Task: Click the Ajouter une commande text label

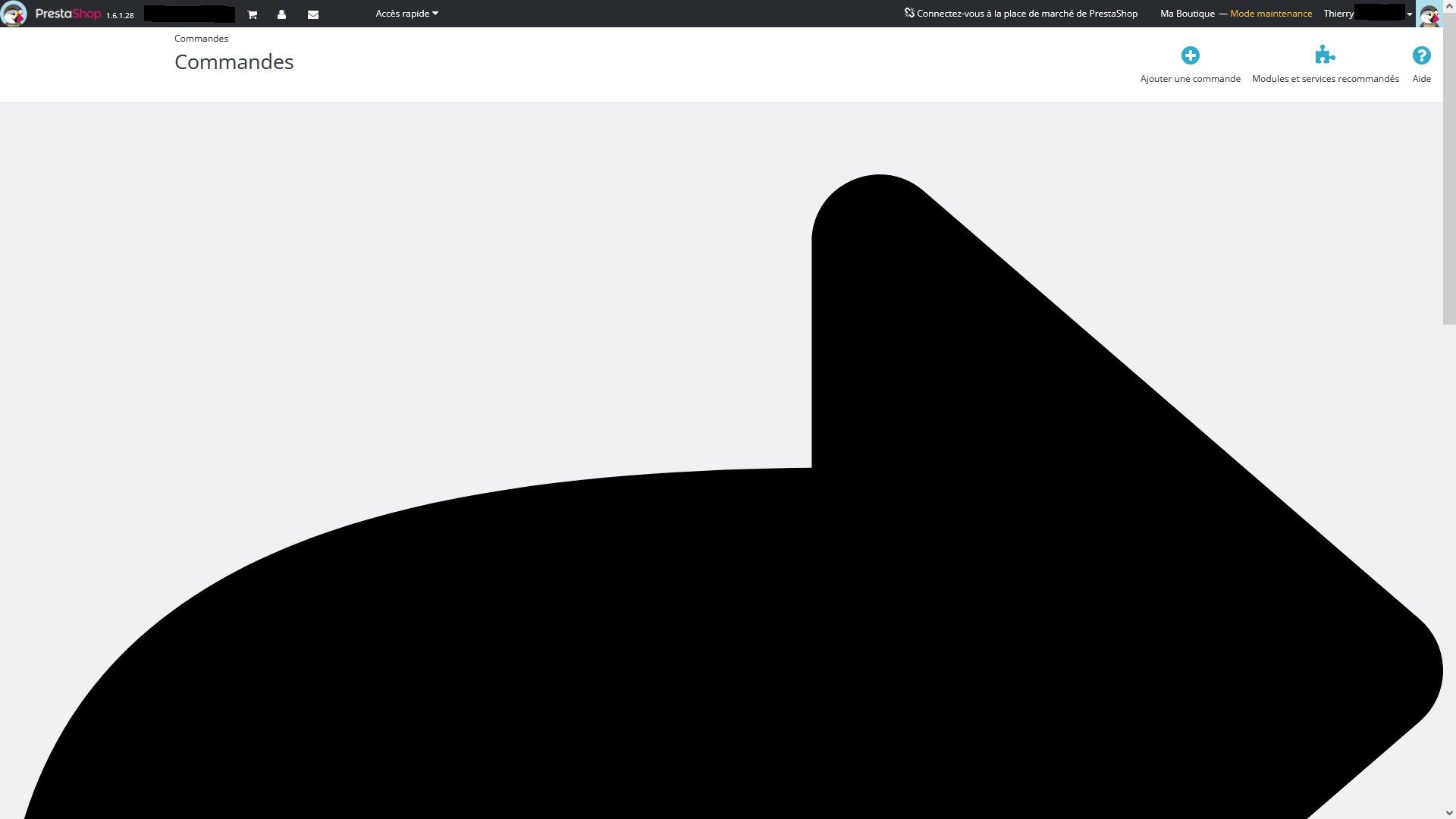Action: (x=1190, y=79)
